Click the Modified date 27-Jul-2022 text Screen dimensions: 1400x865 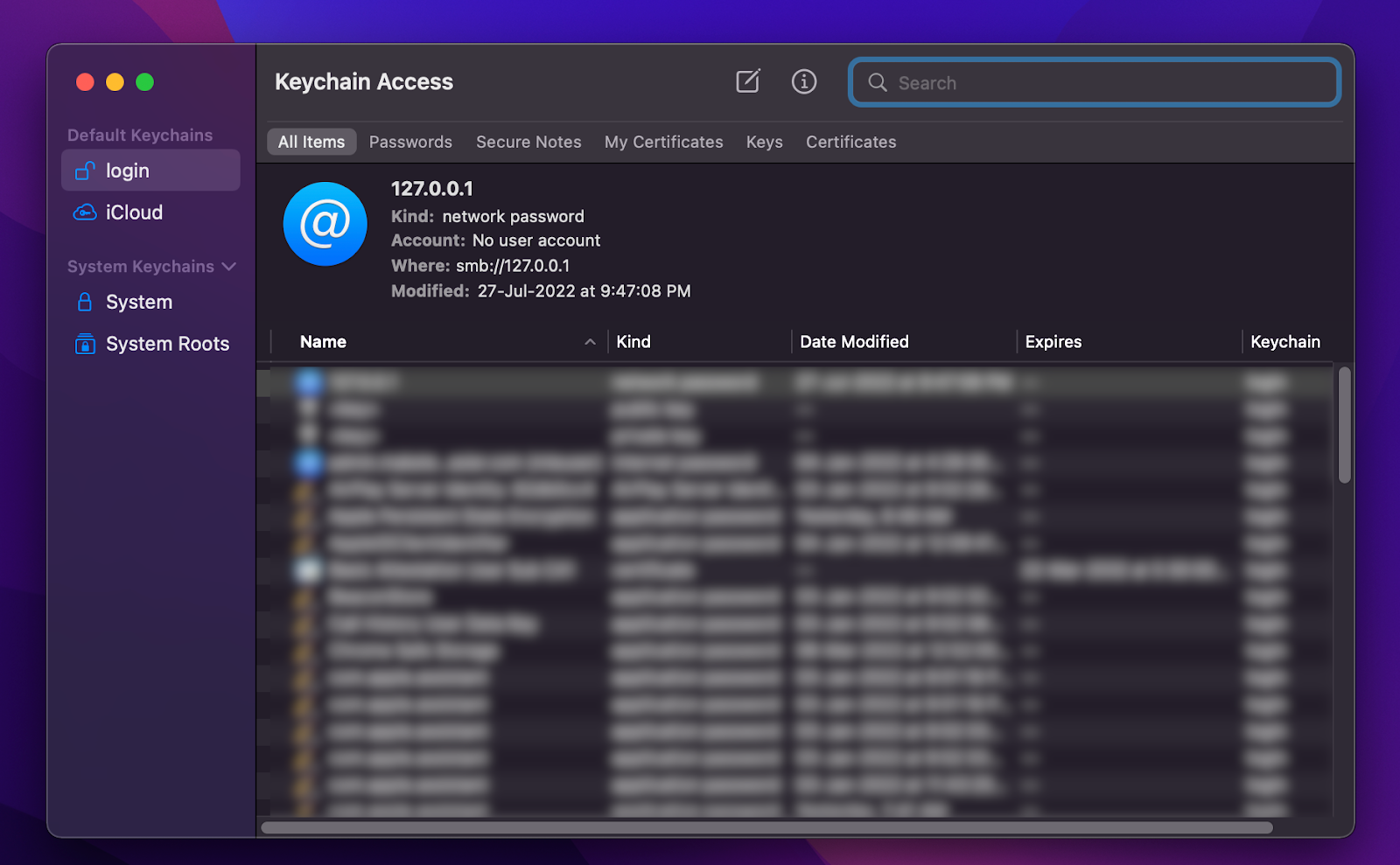coord(584,291)
